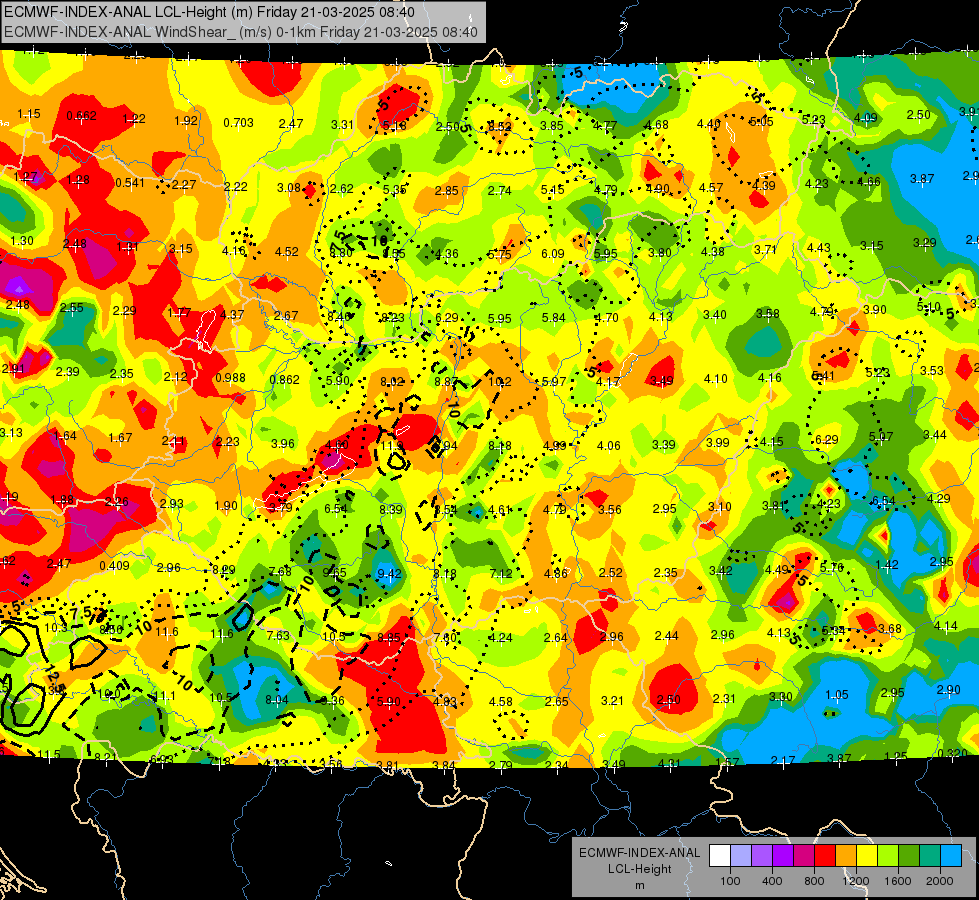
Task: Click the grid value 4.58
Action: coord(501,702)
